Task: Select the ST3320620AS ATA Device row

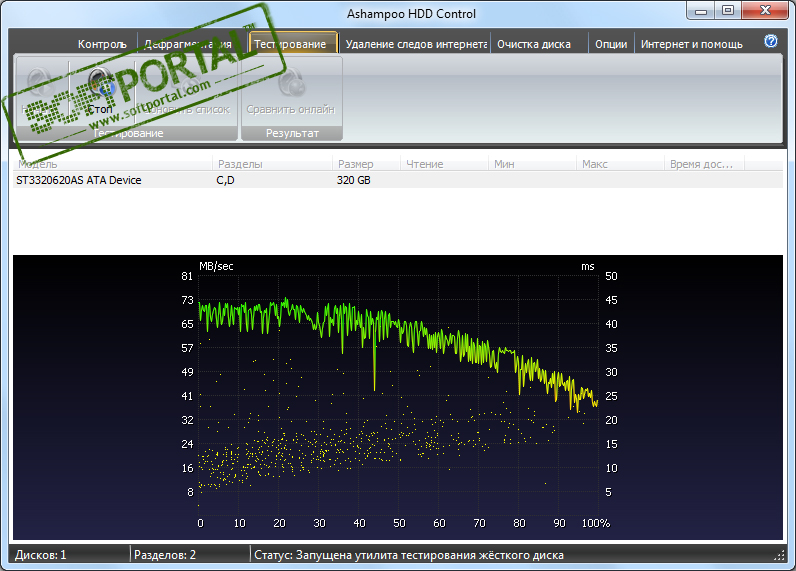Action: click(397, 180)
